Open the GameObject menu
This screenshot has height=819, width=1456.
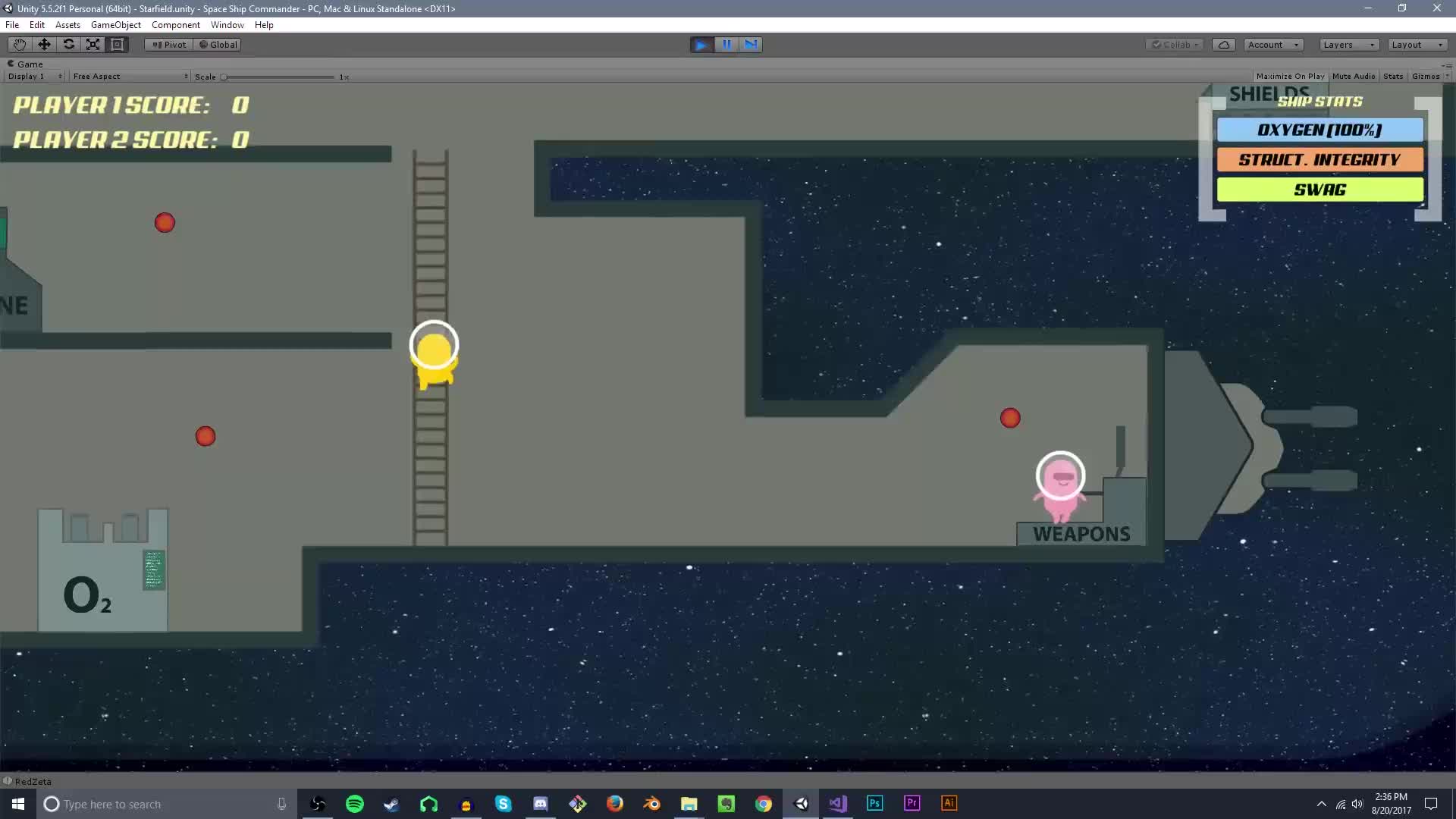click(x=115, y=25)
